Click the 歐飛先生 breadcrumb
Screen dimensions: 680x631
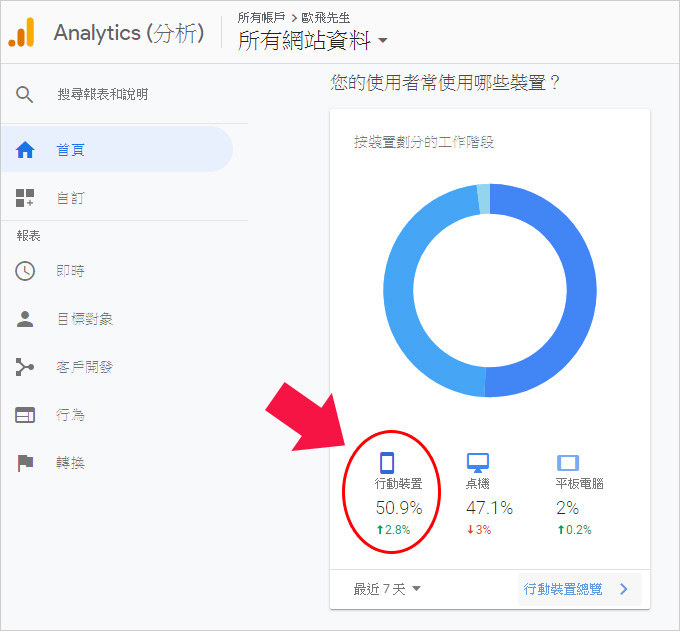(325, 17)
